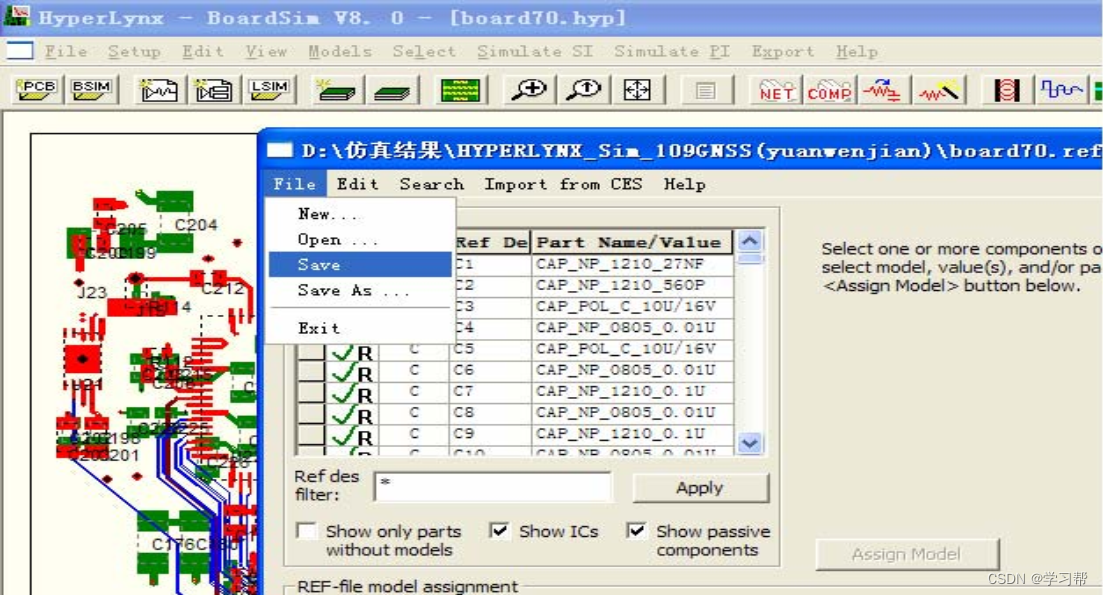Choose New... in the File dropdown
Screen dimensions: 1103x595
360,214
